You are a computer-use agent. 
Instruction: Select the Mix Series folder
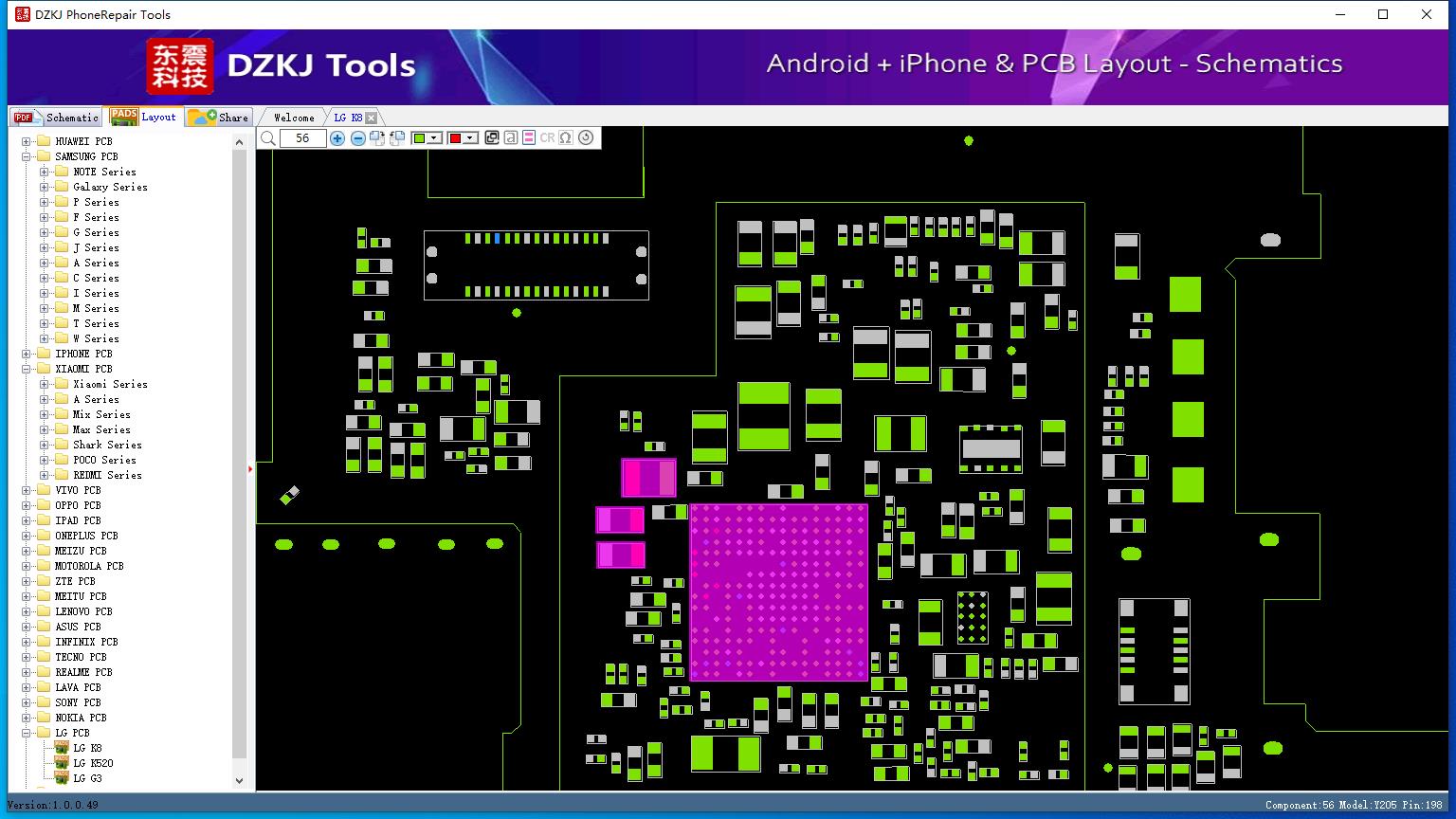tap(101, 414)
